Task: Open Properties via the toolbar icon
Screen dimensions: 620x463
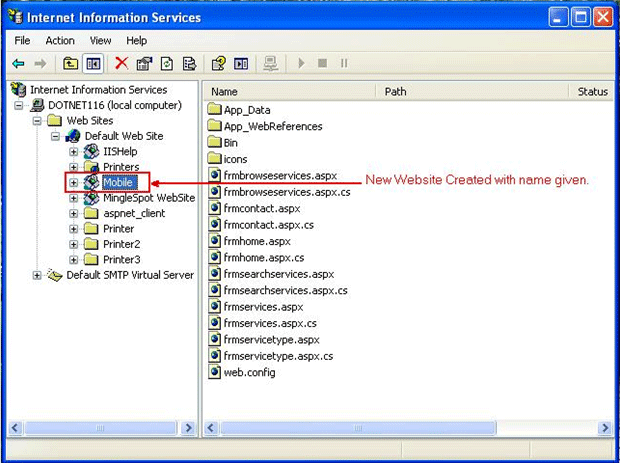Action: [144, 63]
